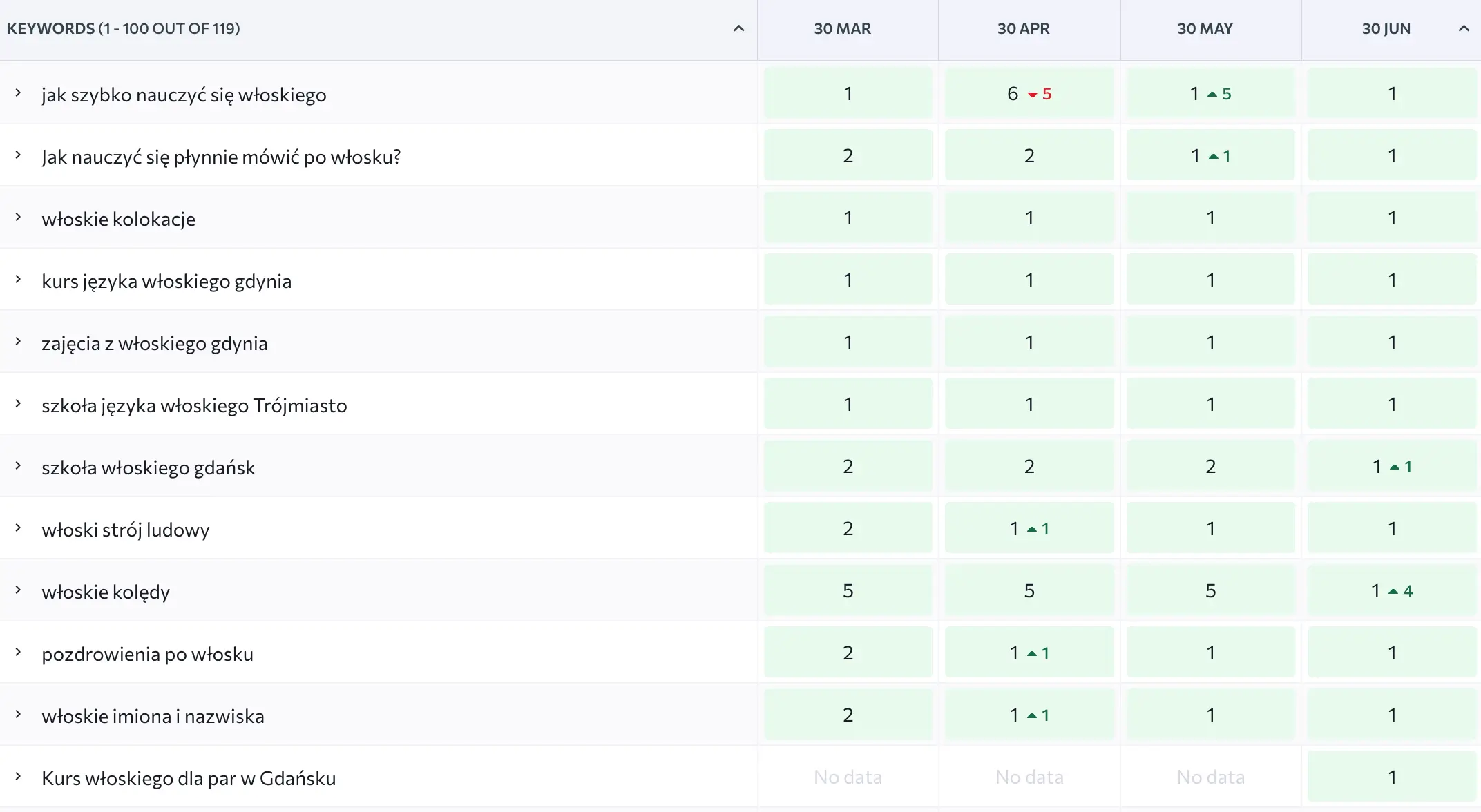Click 30 APR cell for 'pozdrowienia po włosku'

point(1029,652)
